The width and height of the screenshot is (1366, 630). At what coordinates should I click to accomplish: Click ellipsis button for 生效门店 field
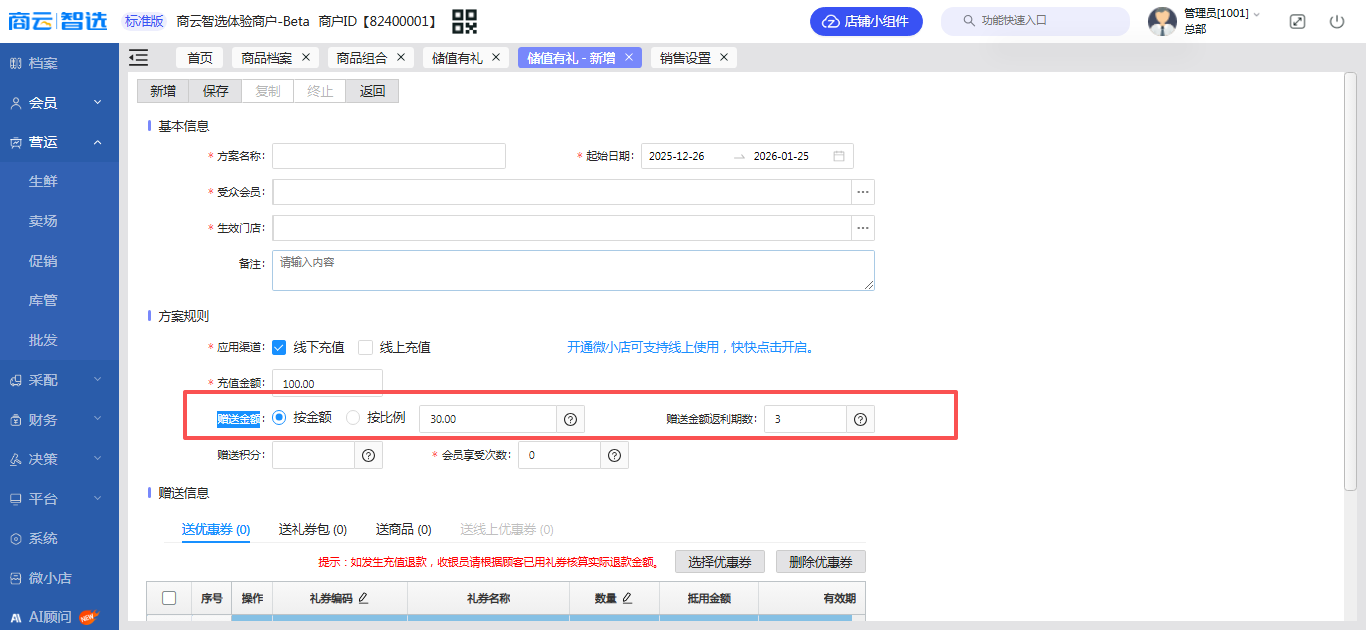click(863, 228)
